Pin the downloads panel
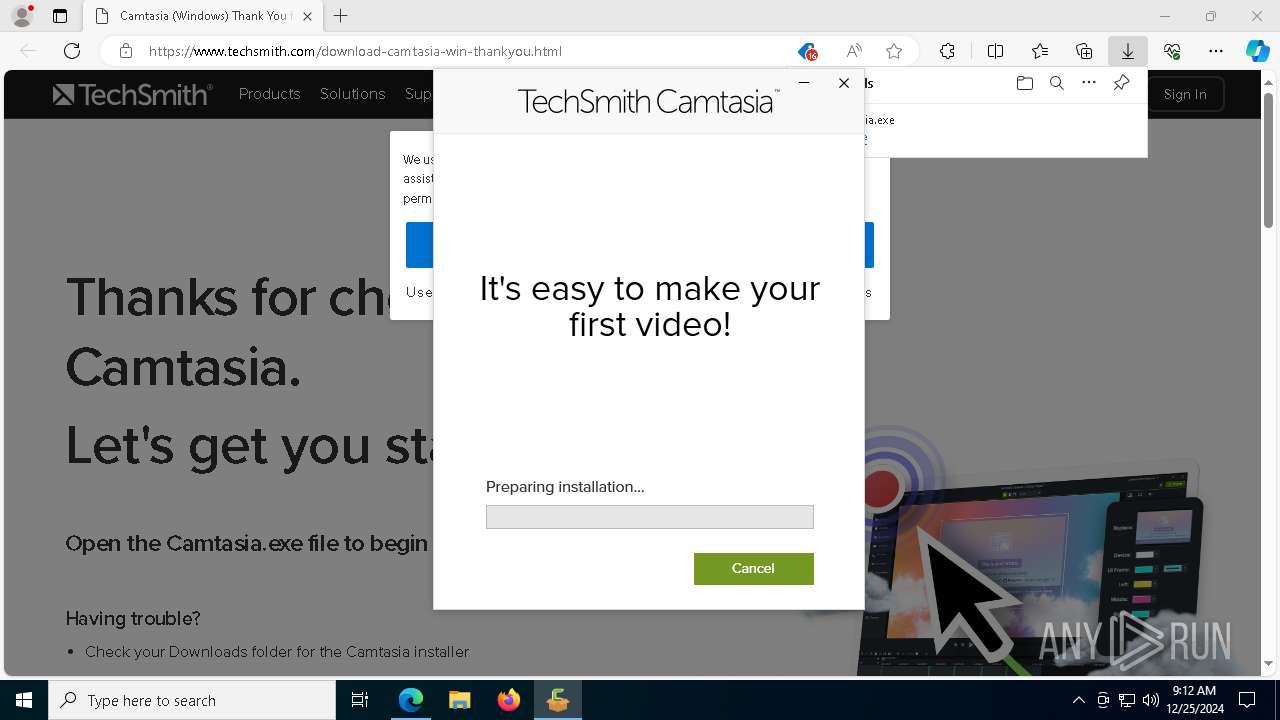This screenshot has width=1280, height=720. 1121,83
